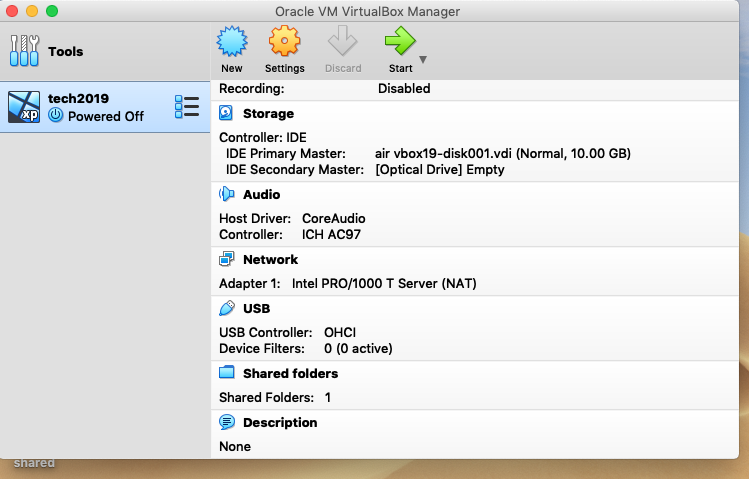Click the Description speech bubble icon
Screen dimensions: 749x479
pos(227,422)
